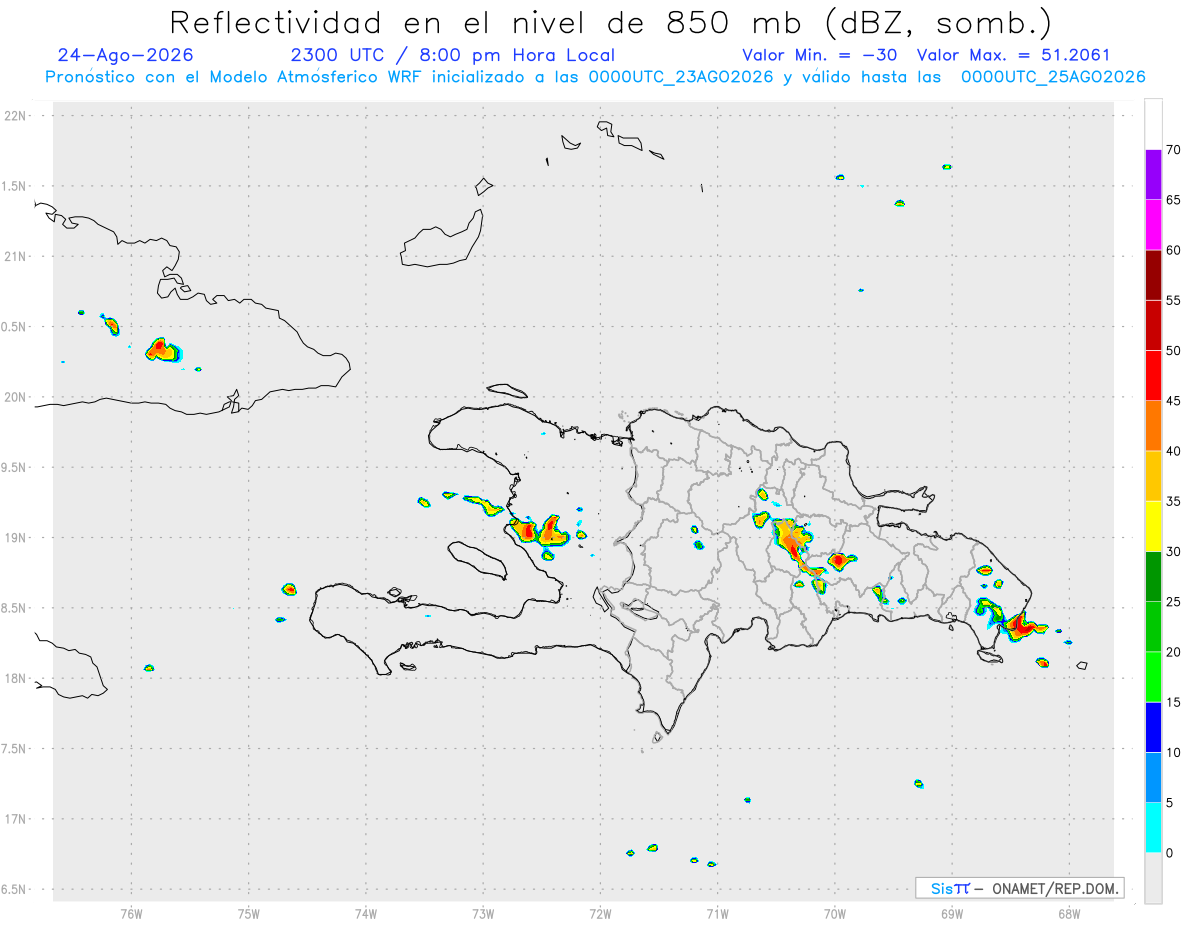Screen dimensions: 1200x927
Task: Pick the purple 65–70 dBZ swatch
Action: tap(1153, 174)
